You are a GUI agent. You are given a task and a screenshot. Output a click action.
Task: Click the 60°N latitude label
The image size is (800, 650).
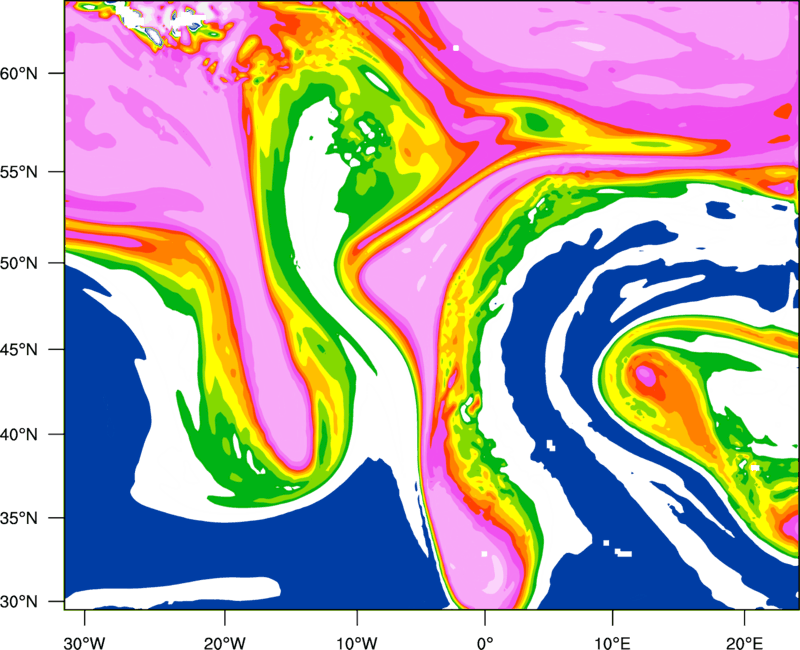pyautogui.click(x=19, y=73)
